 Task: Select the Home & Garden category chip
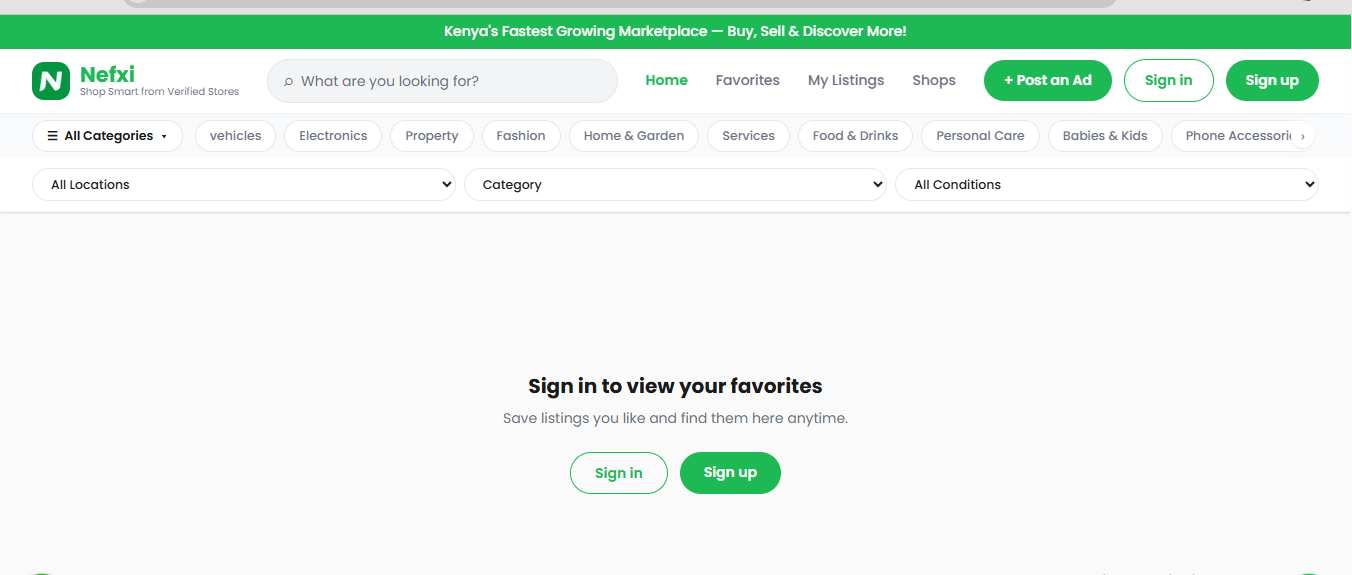(x=634, y=136)
